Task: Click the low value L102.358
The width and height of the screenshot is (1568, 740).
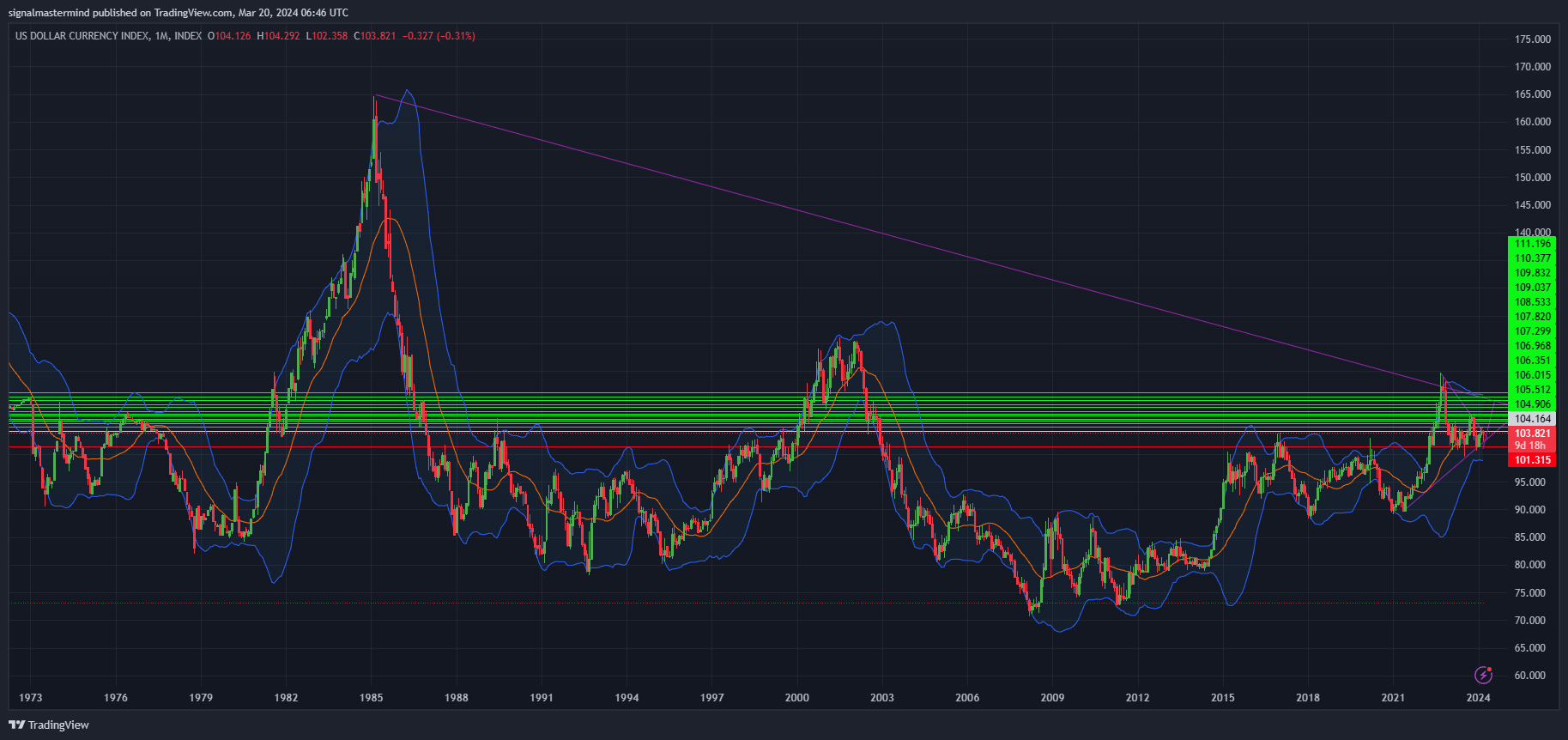Action: point(327,36)
